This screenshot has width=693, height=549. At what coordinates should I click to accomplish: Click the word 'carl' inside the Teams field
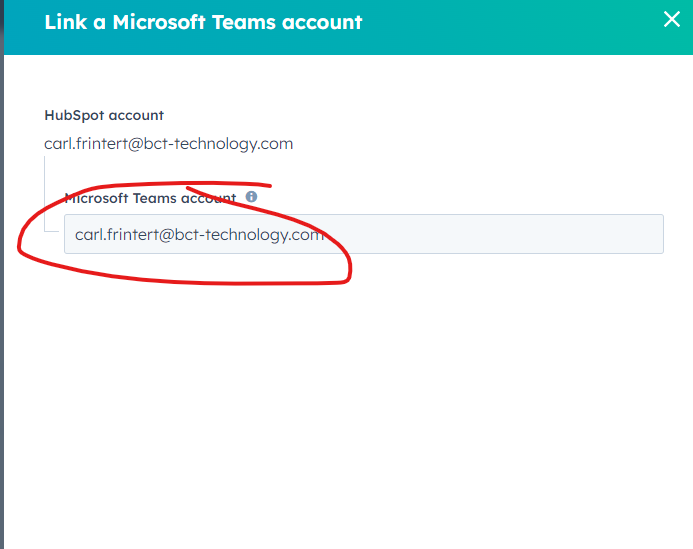(x=89, y=235)
